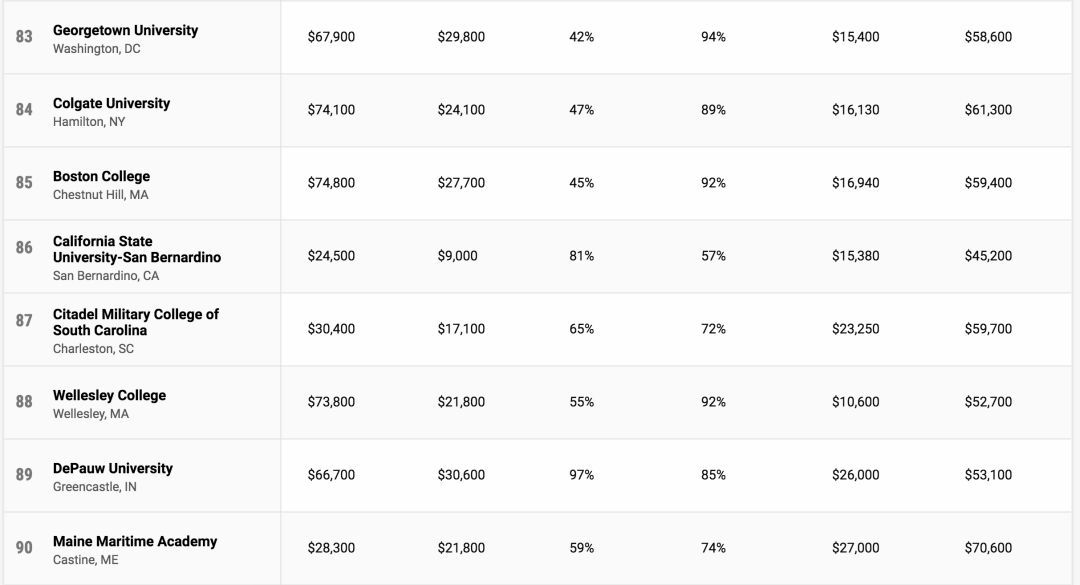Select Citadel Military College of South Carolina
The image size is (1080, 585).
[136, 322]
